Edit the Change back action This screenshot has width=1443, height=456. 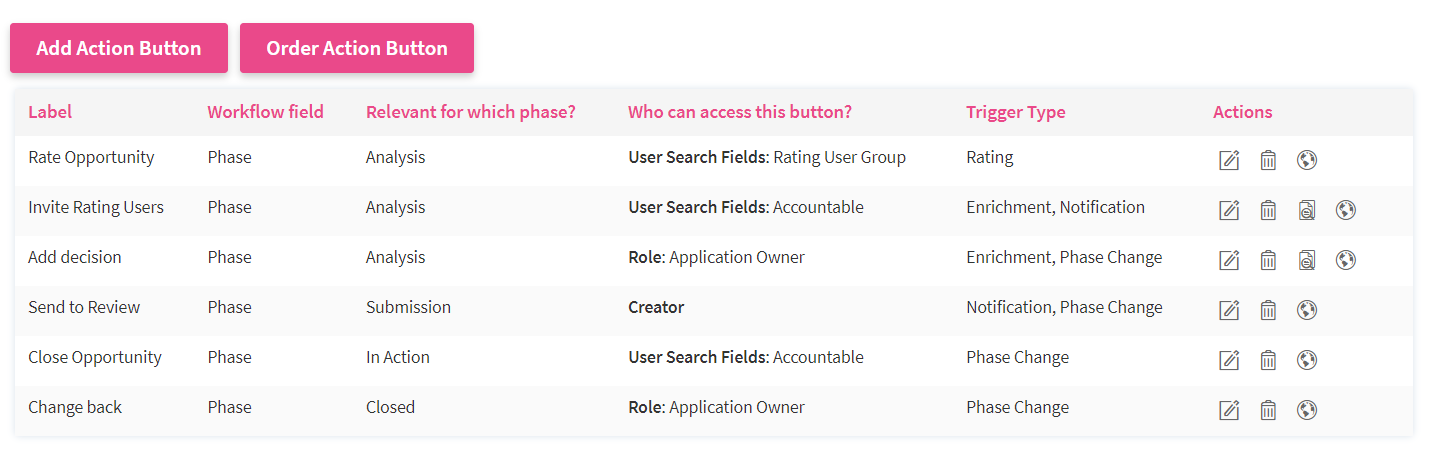[1229, 410]
